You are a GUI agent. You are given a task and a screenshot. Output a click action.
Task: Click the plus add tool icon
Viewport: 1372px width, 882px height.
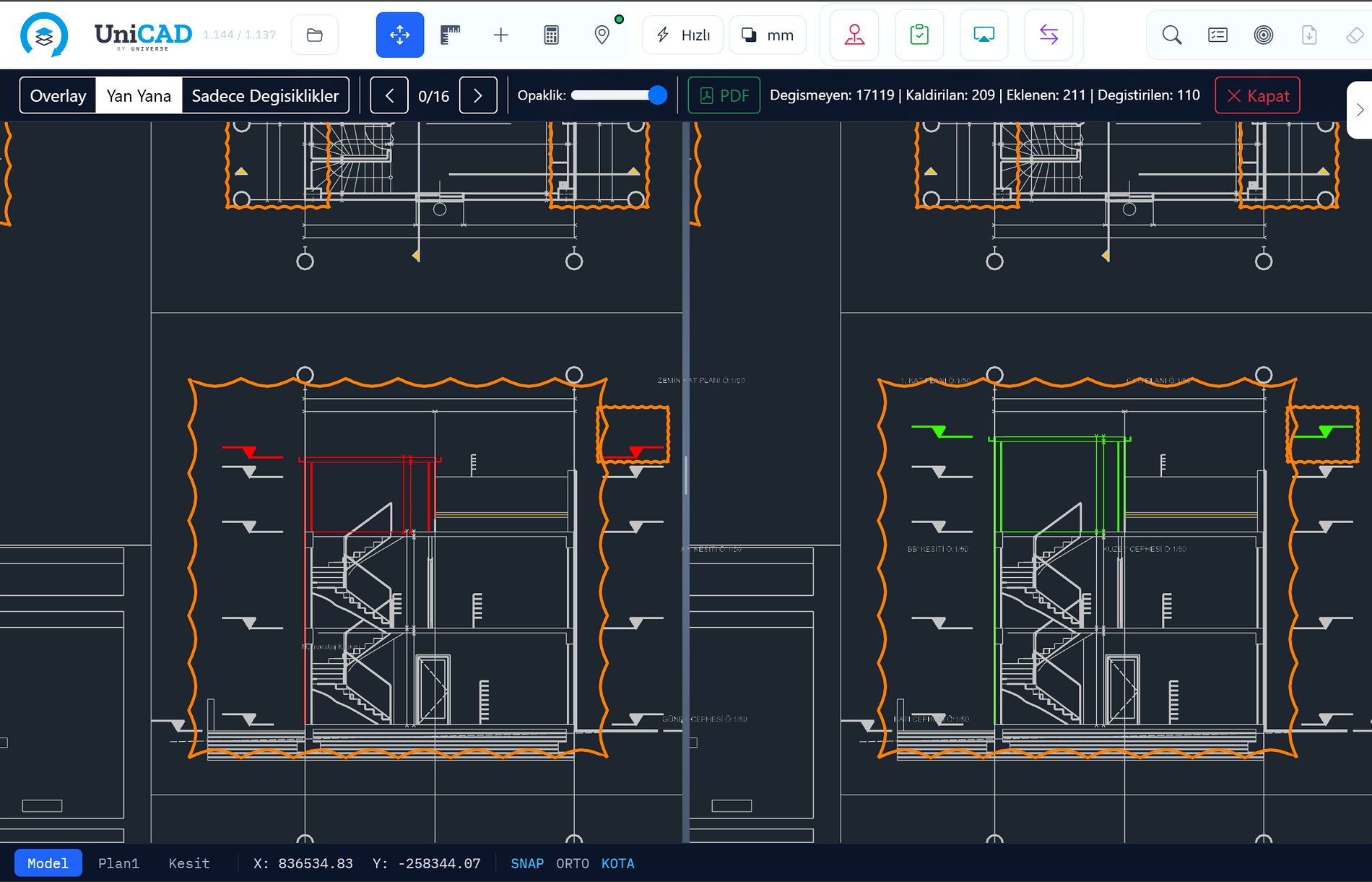(x=501, y=35)
